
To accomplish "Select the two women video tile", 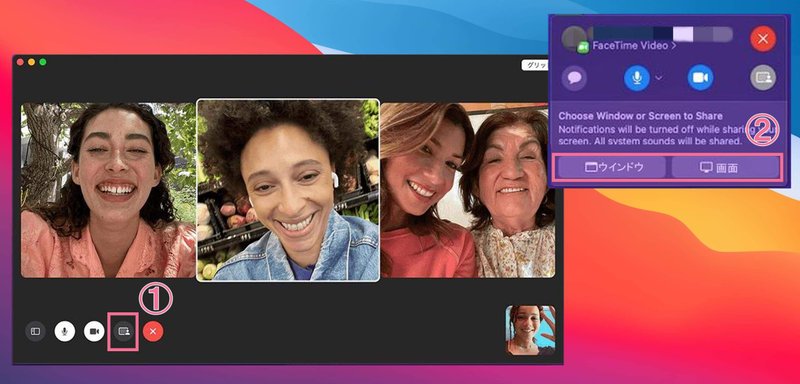I will 468,190.
